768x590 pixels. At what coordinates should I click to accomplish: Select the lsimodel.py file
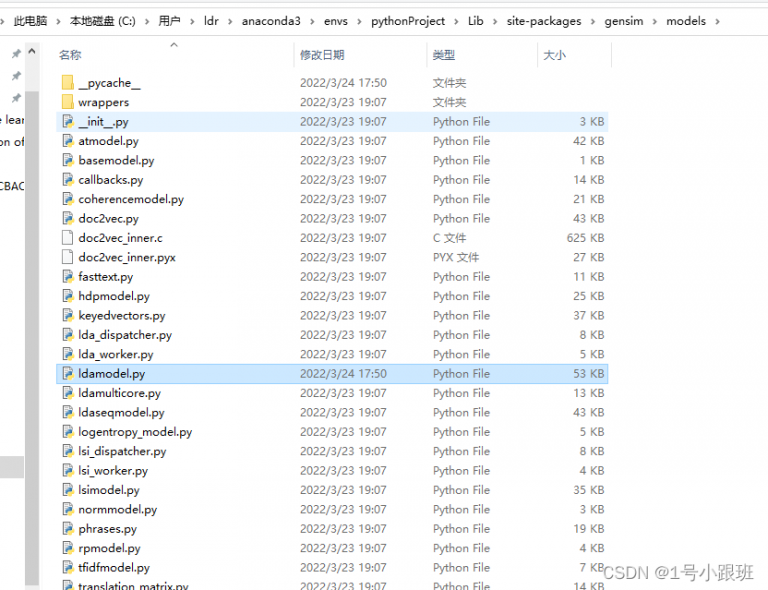109,490
